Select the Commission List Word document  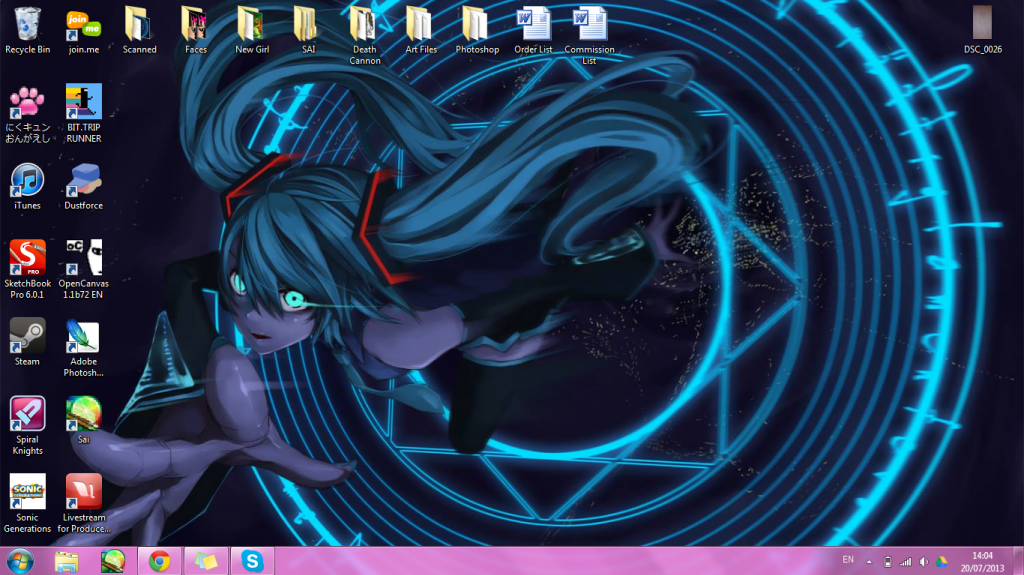tap(589, 35)
